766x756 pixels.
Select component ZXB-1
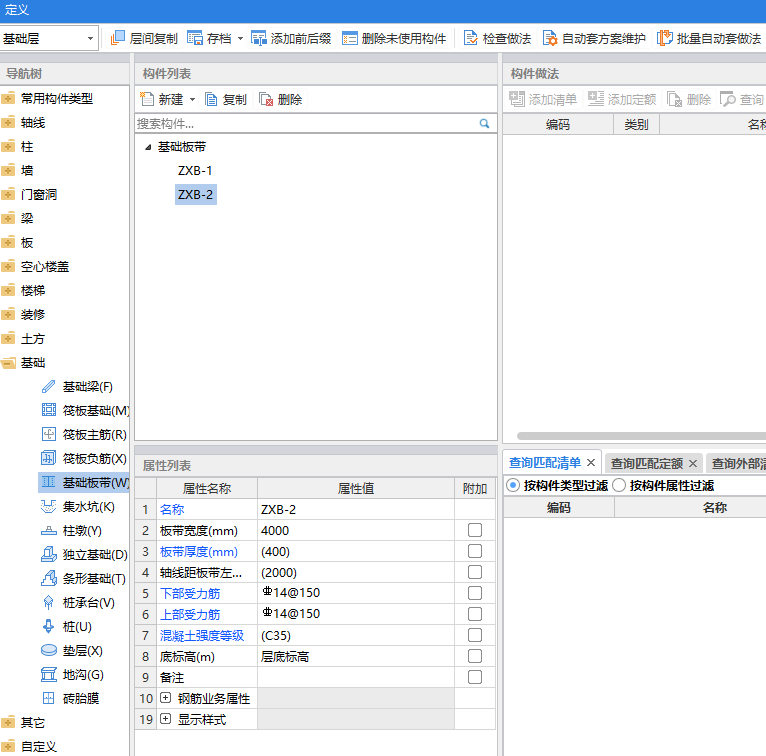(x=195, y=170)
